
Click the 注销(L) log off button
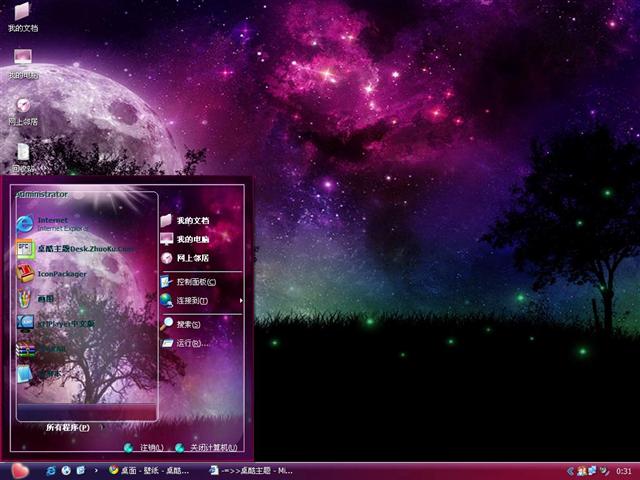pyautogui.click(x=143, y=448)
